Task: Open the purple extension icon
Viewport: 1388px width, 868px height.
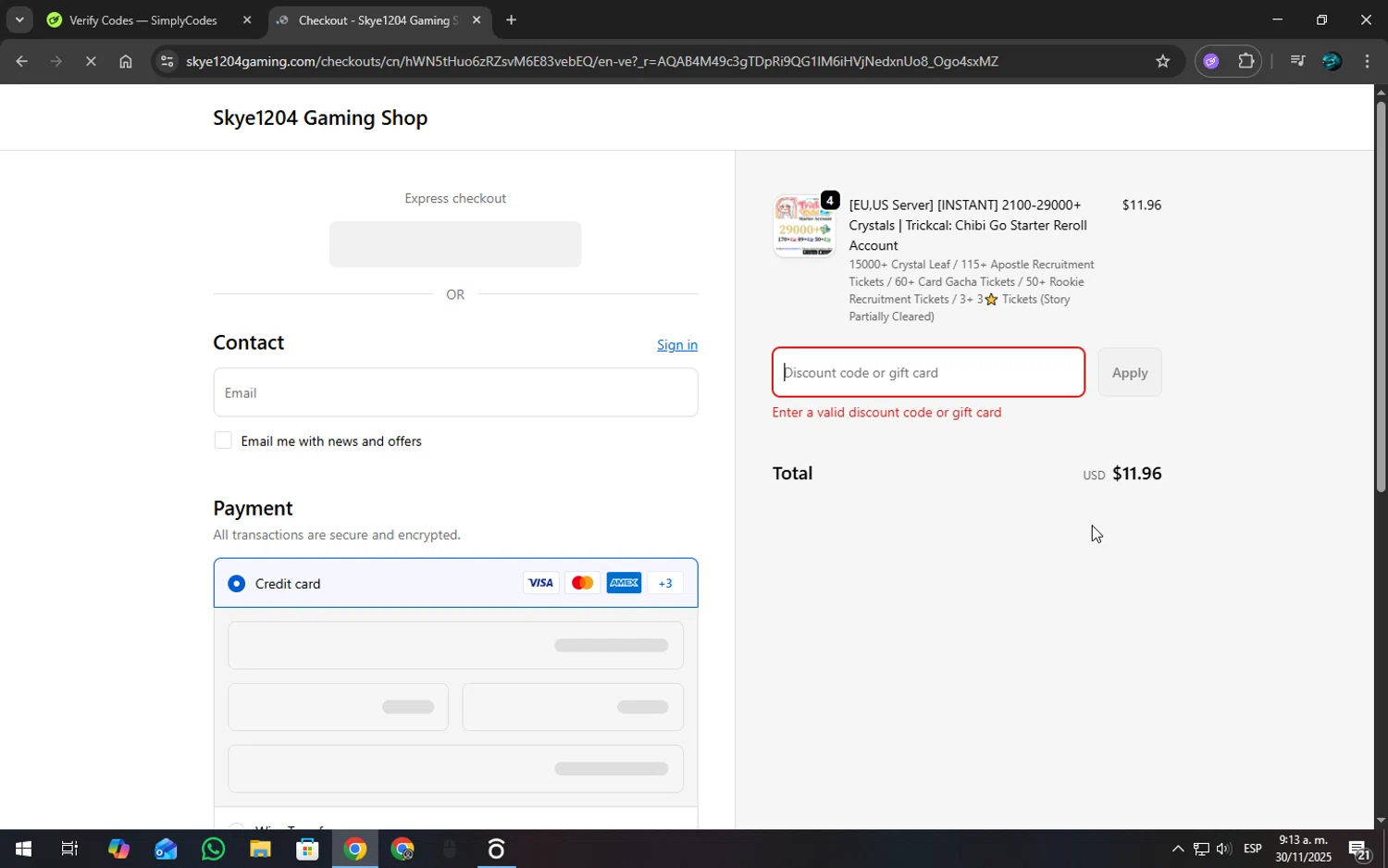Action: click(1211, 62)
